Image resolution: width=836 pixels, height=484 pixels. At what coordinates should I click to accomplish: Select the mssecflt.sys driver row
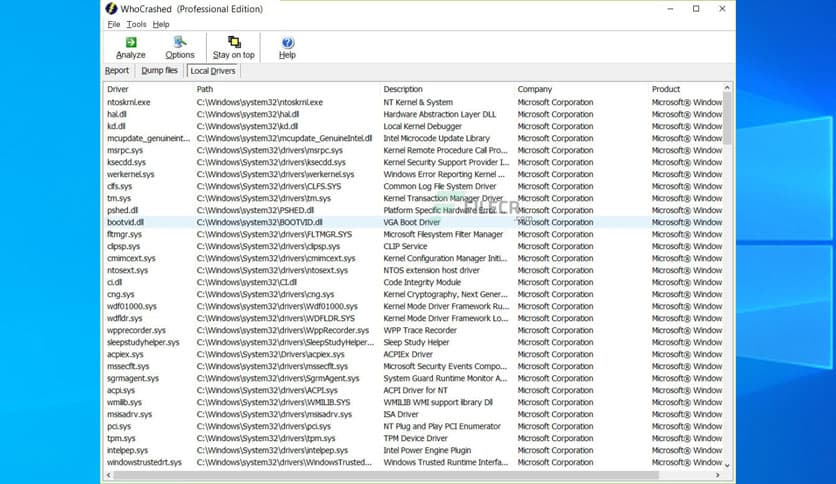pos(414,366)
